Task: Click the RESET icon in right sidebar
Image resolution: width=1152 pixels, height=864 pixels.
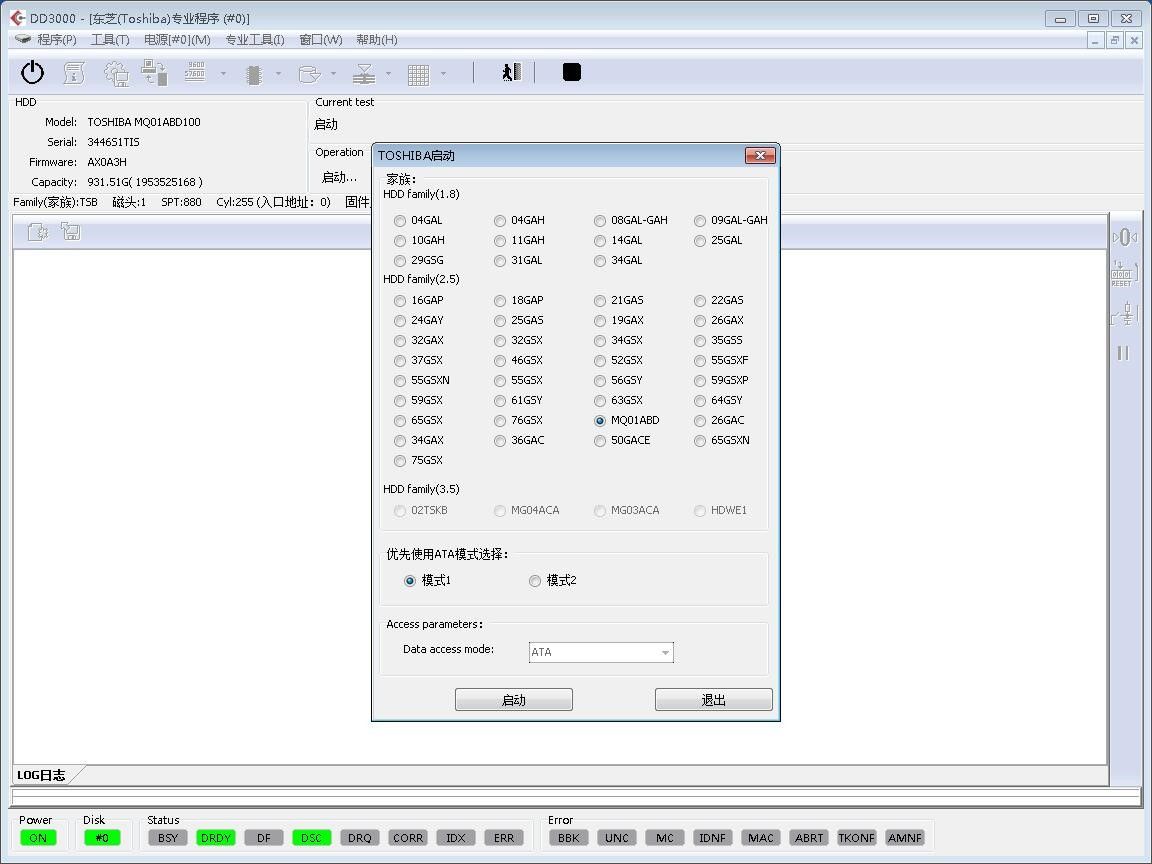Action: pos(1123,273)
